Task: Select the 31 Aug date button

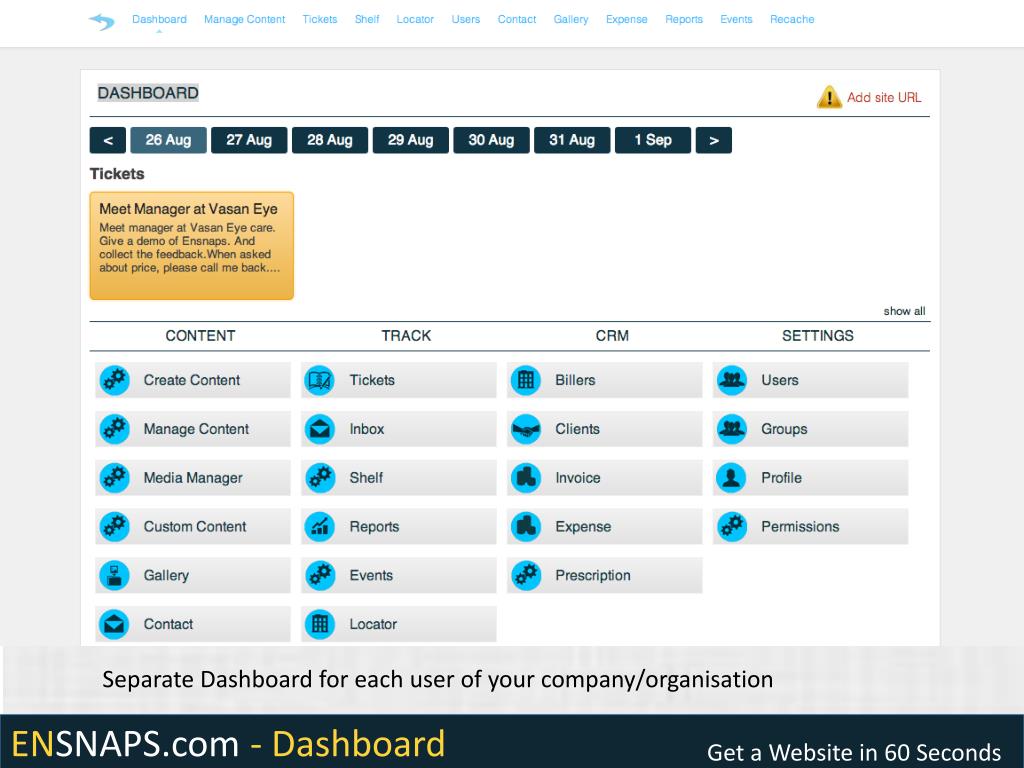Action: tap(572, 140)
